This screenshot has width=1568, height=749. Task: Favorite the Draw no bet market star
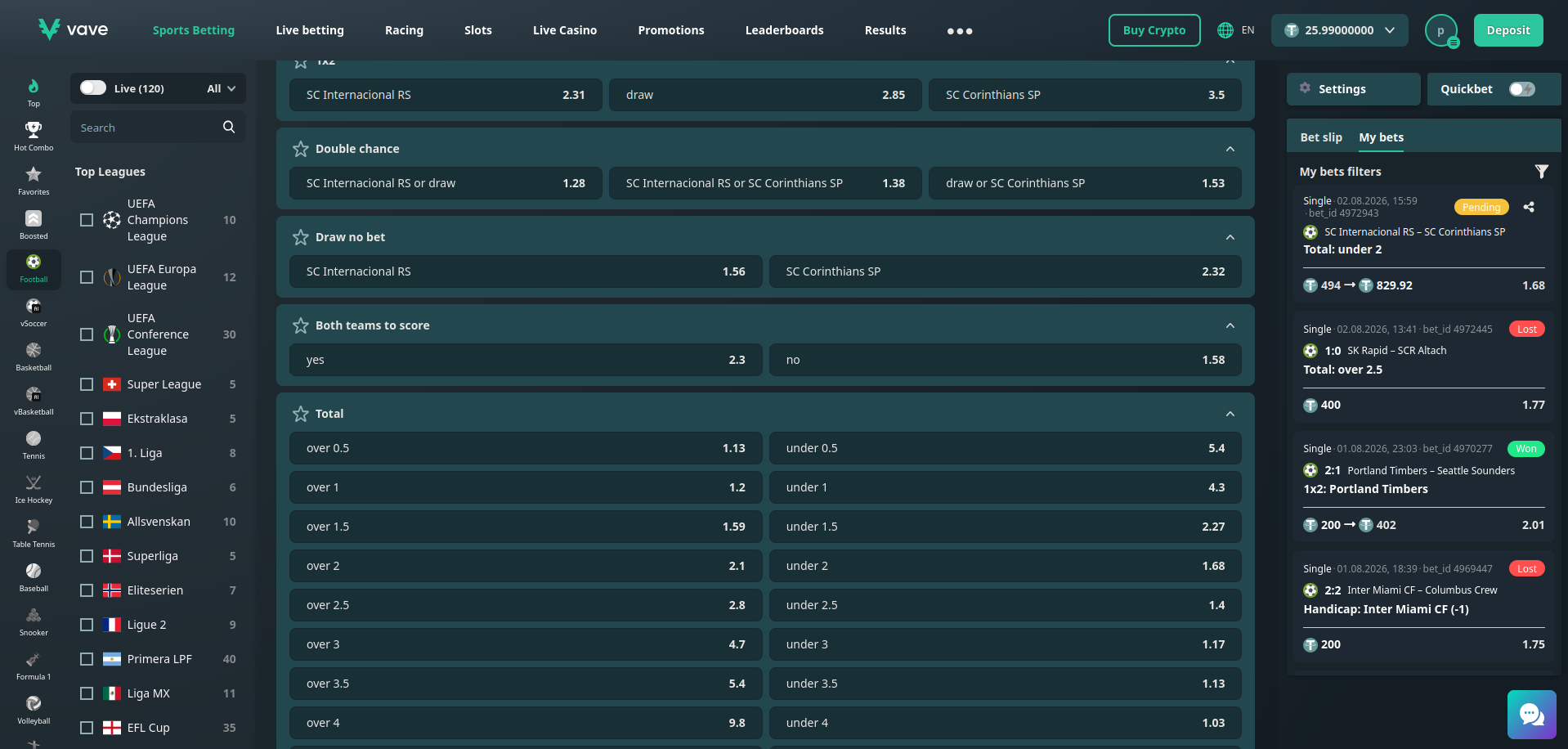click(301, 237)
